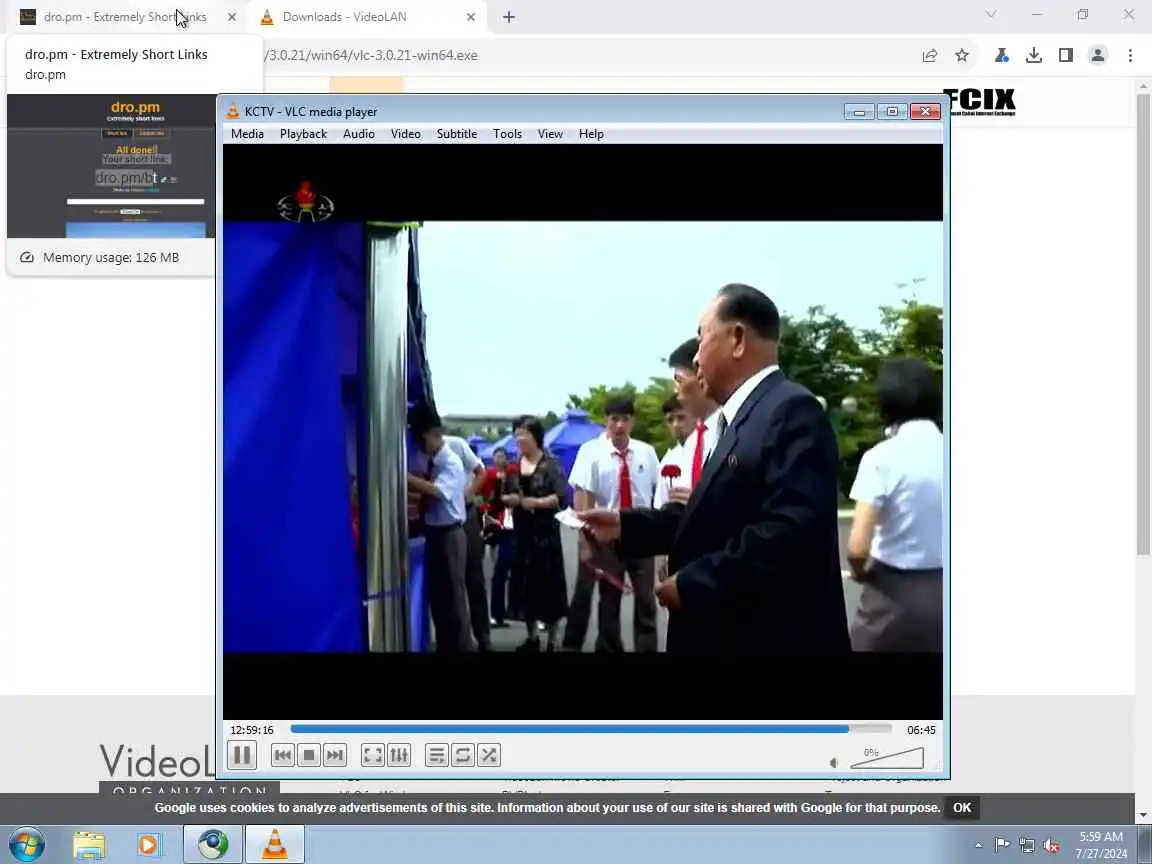Open the VLC Playback menu
This screenshot has height=864, width=1152.
point(303,134)
